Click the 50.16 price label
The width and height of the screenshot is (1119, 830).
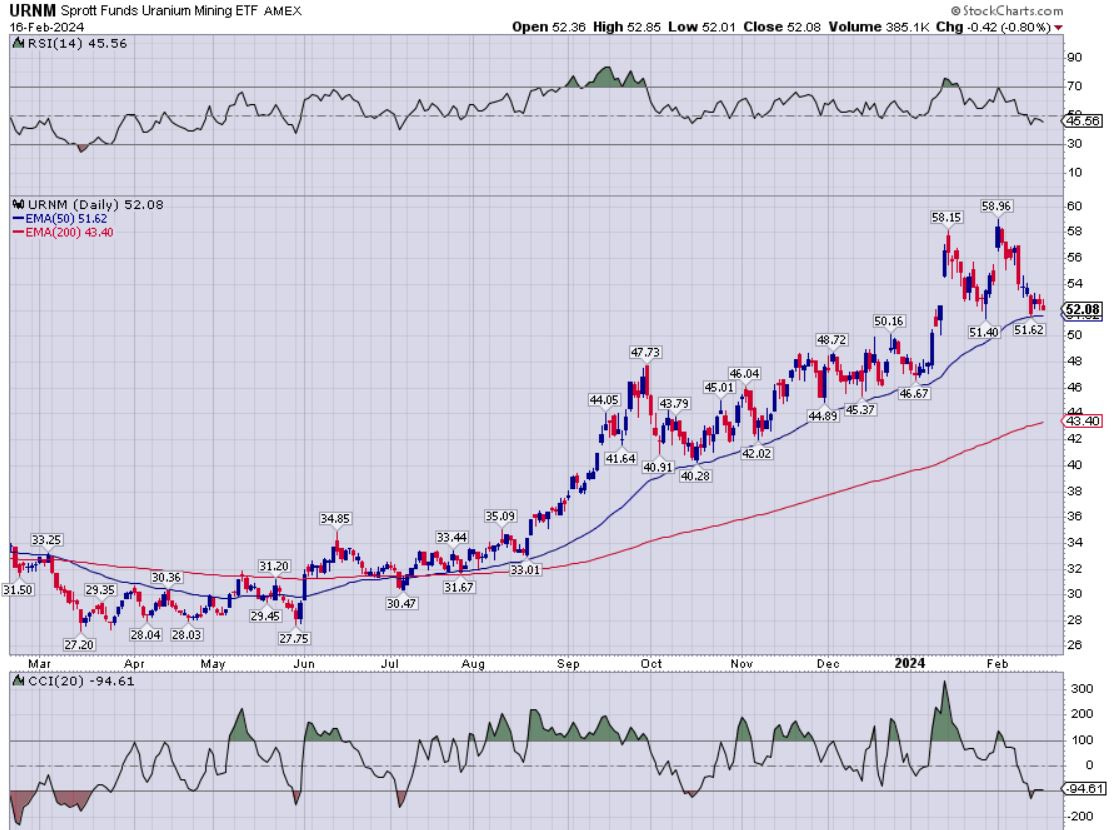point(888,321)
